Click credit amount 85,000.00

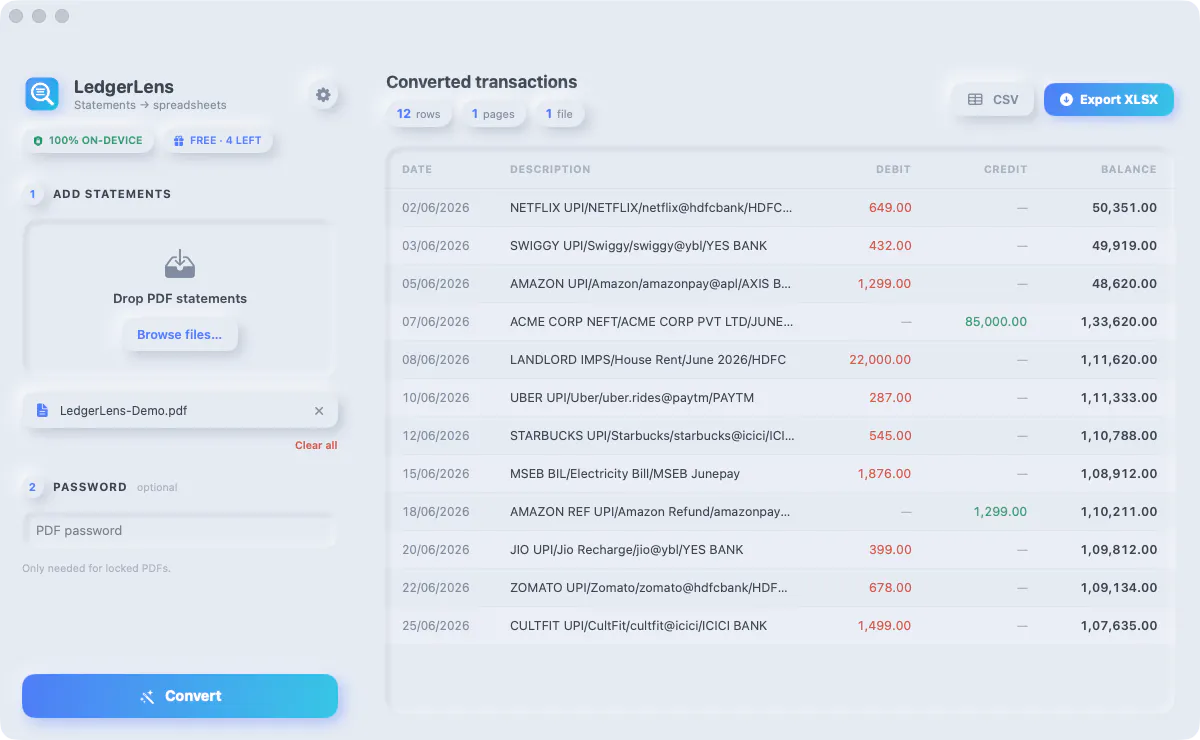click(x=996, y=322)
